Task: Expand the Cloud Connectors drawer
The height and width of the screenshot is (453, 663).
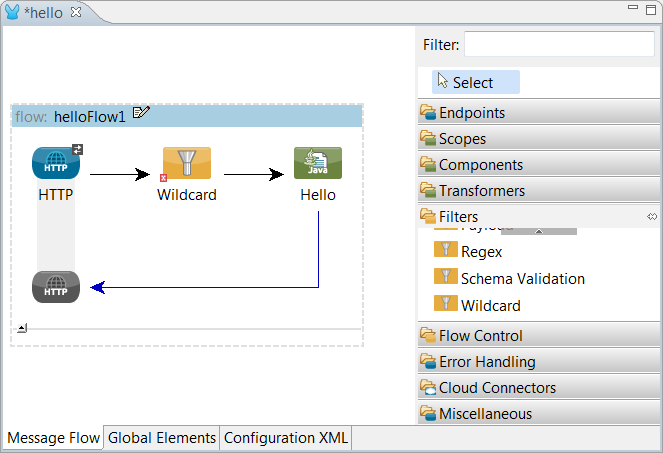Action: pos(497,388)
